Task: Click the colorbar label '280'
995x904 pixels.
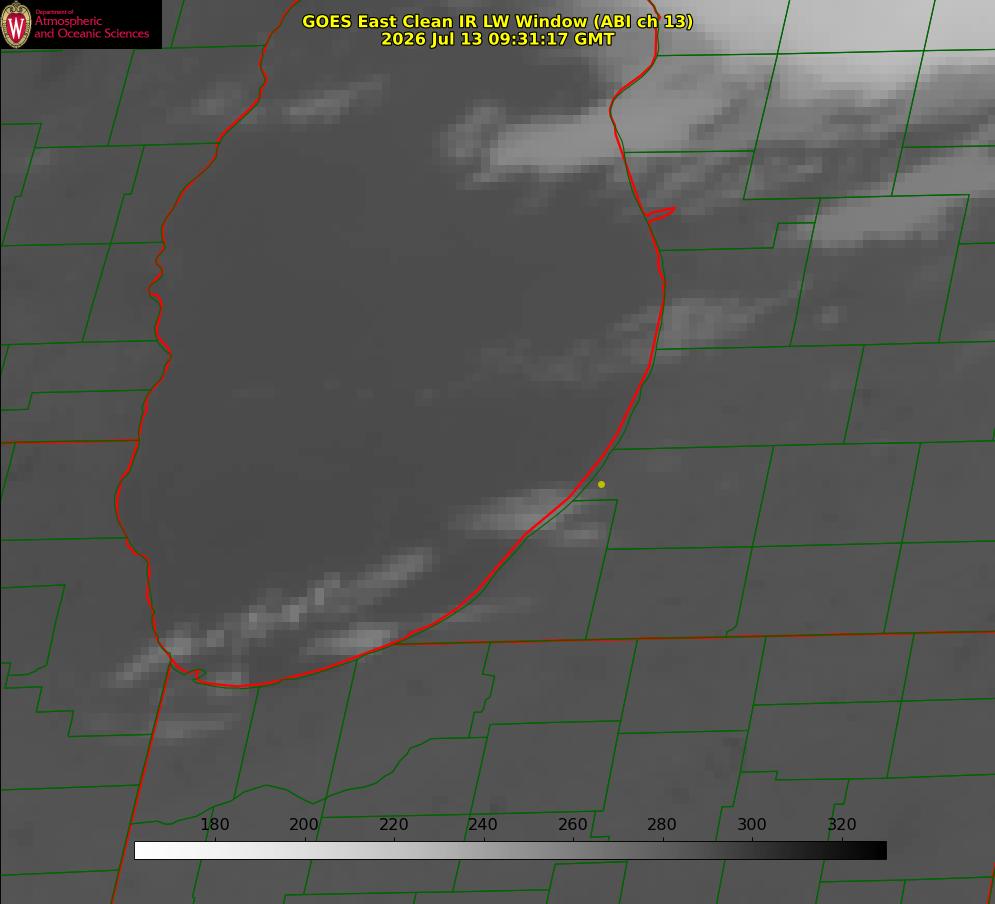Action: [662, 825]
